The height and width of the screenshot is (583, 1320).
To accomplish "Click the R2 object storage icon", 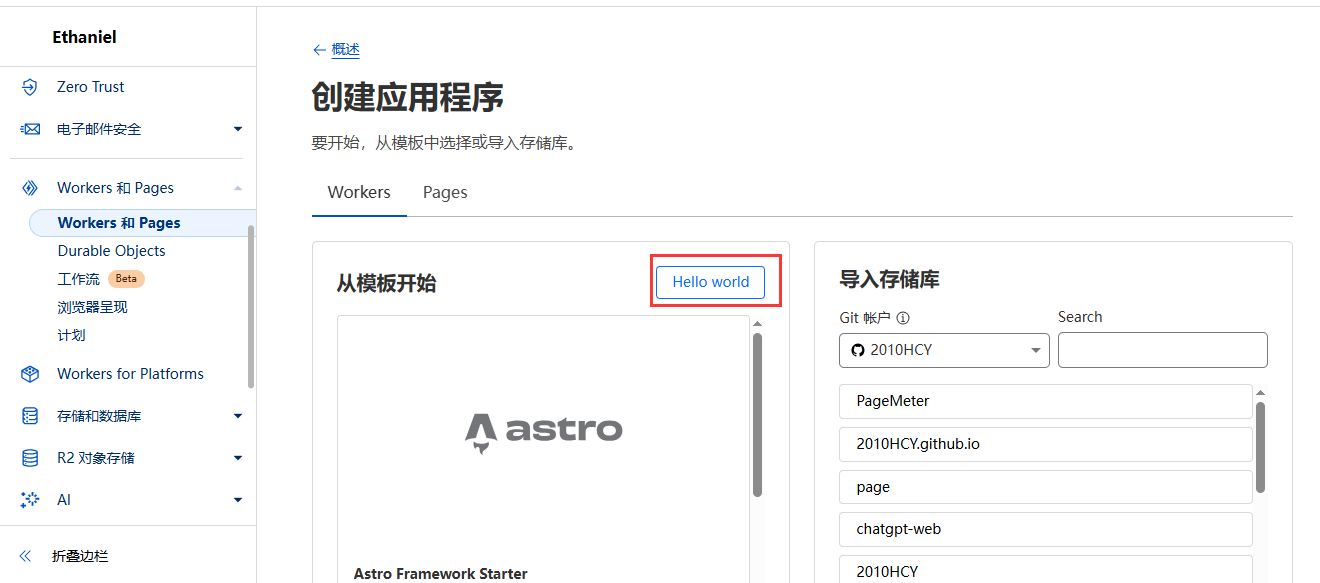I will pos(30,458).
